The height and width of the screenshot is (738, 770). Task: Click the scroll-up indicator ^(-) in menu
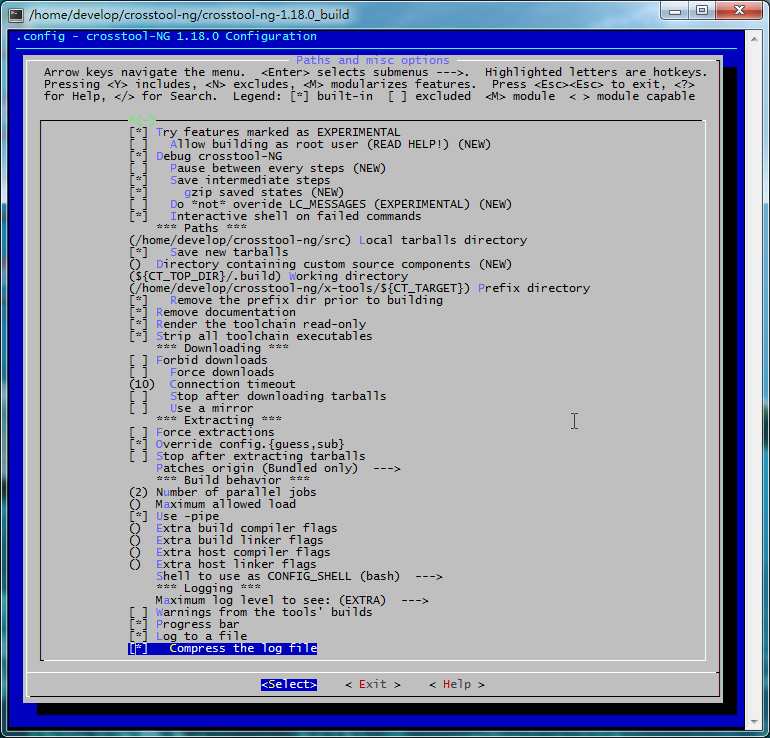142,120
